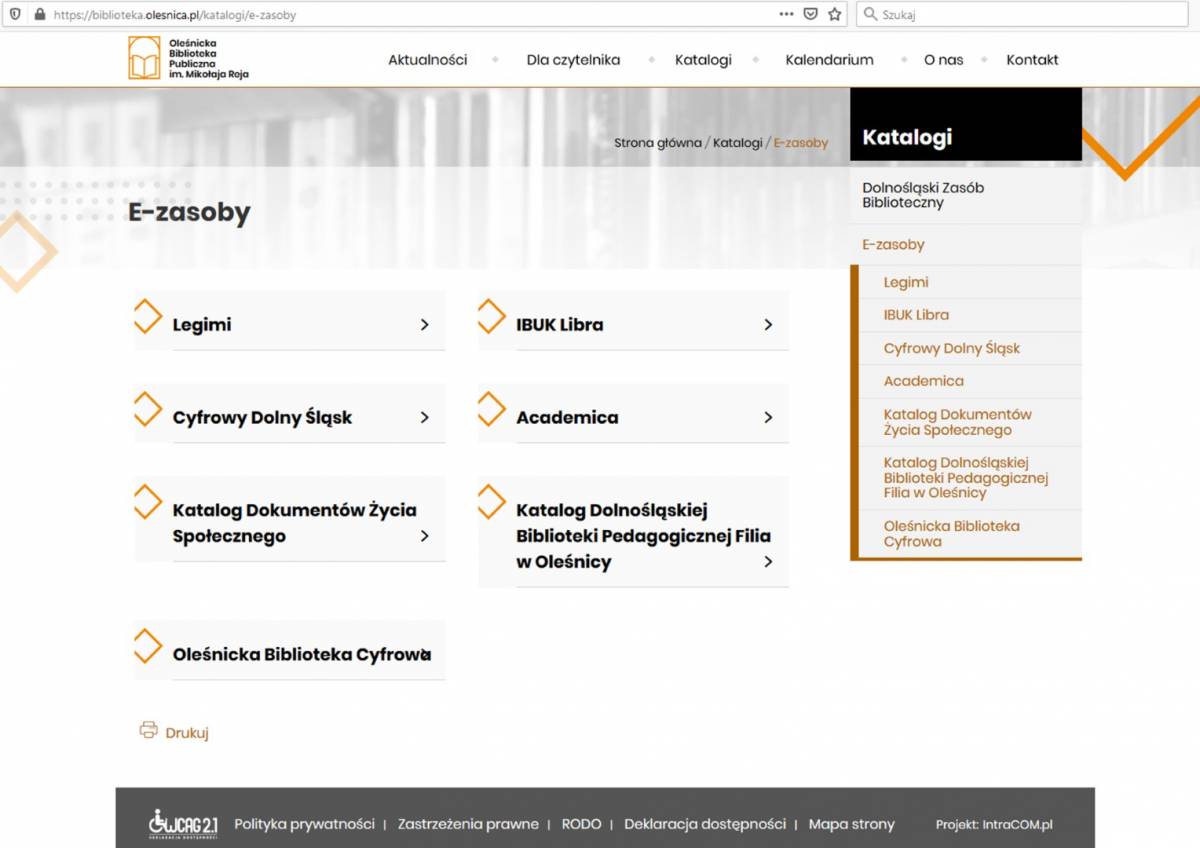Screen dimensions: 1200x848
Task: Bookmark this page with the star icon
Action: pos(835,15)
